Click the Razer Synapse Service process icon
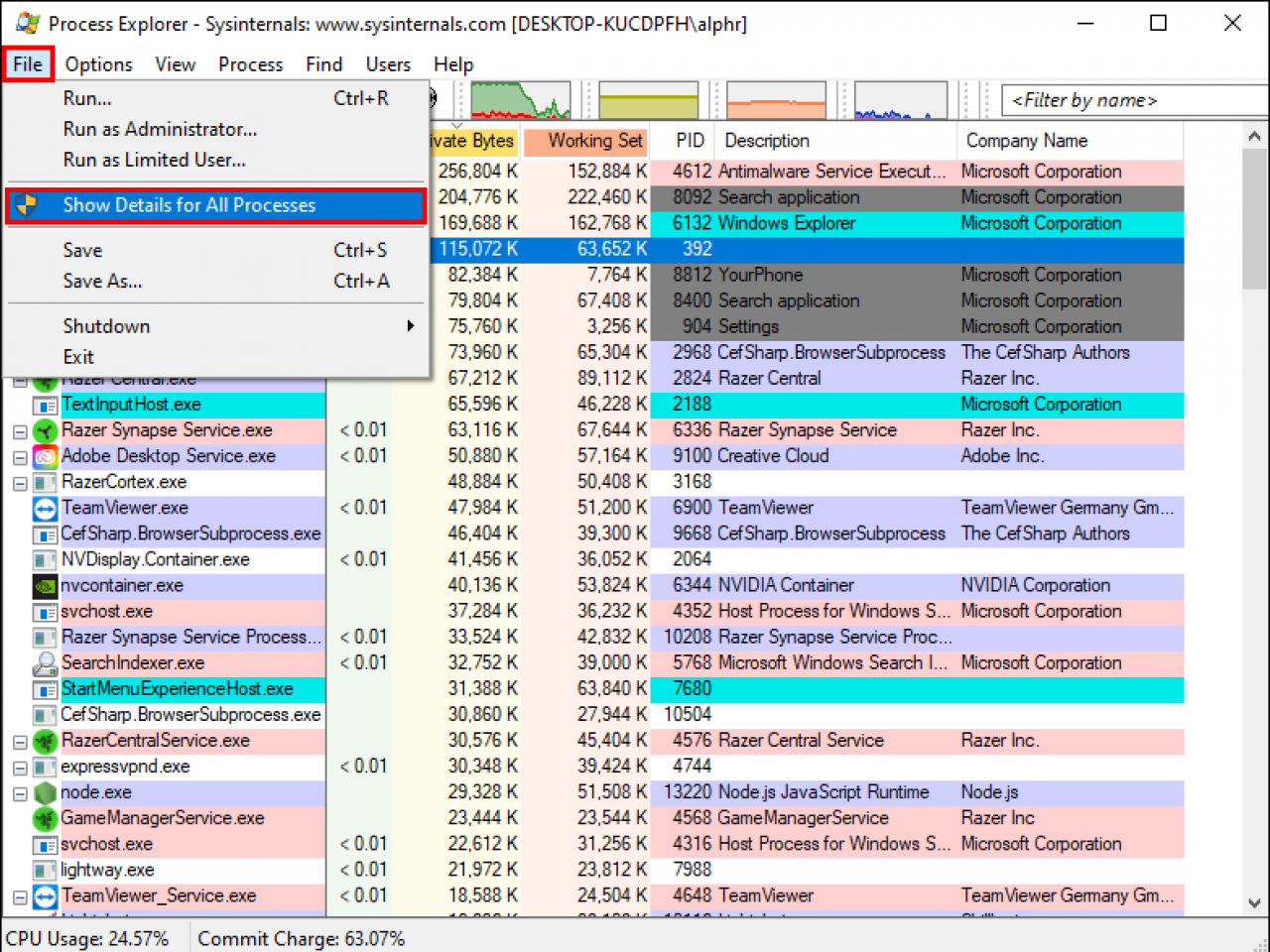Image resolution: width=1270 pixels, height=952 pixels. pos(45,430)
